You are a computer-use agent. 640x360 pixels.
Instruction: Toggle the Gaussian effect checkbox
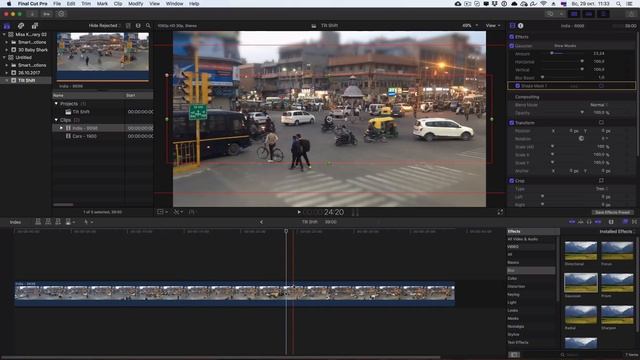pos(511,46)
